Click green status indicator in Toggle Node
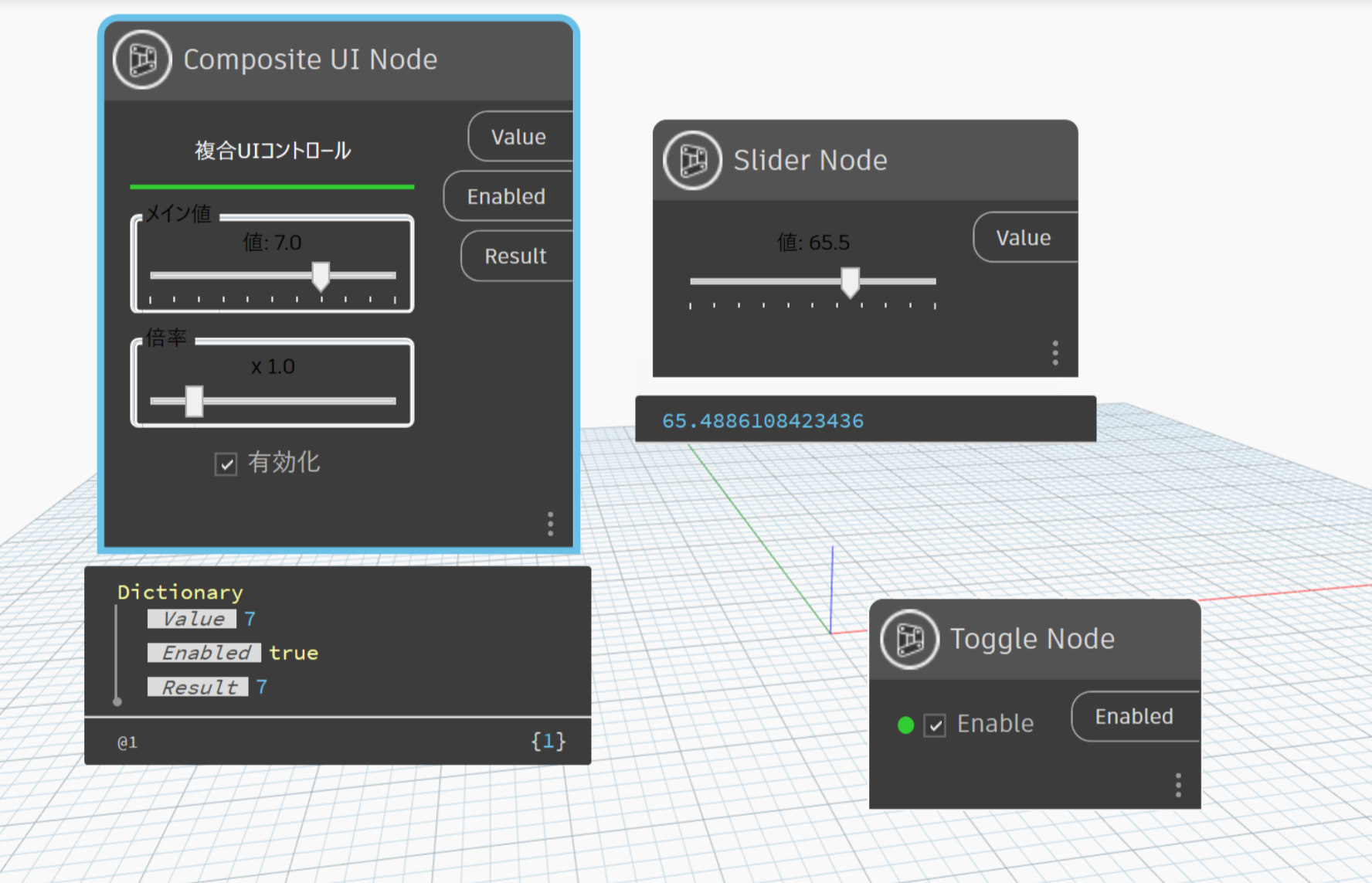Viewport: 1372px width, 883px height. [905, 725]
